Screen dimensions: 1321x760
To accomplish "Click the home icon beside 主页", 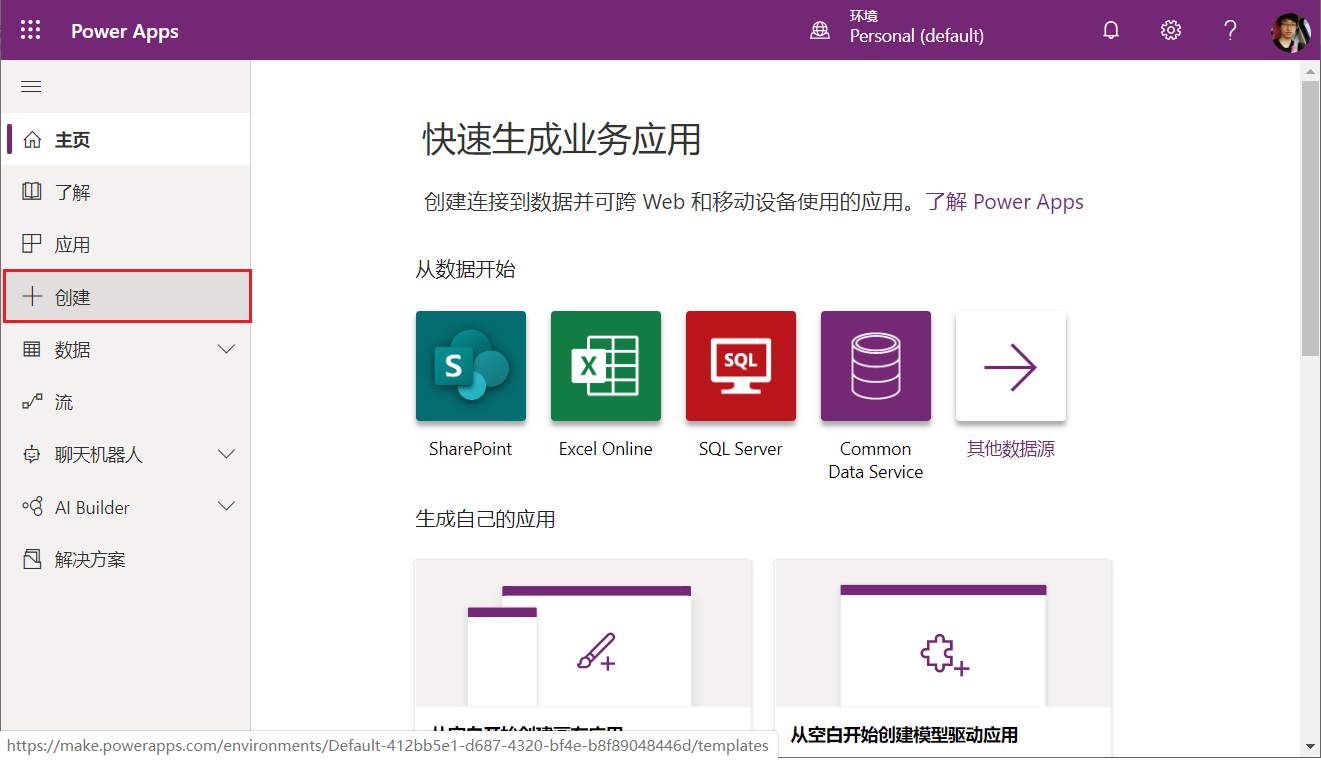I will click(32, 139).
